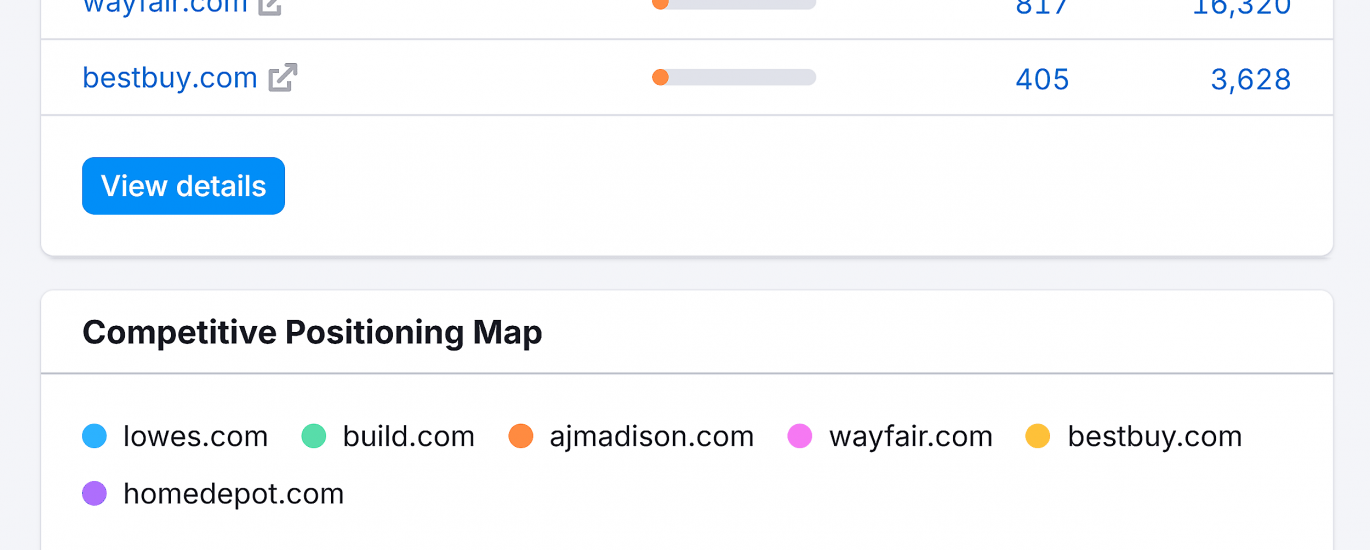
Task: Open the bestbuy.com competitor link
Action: (170, 78)
